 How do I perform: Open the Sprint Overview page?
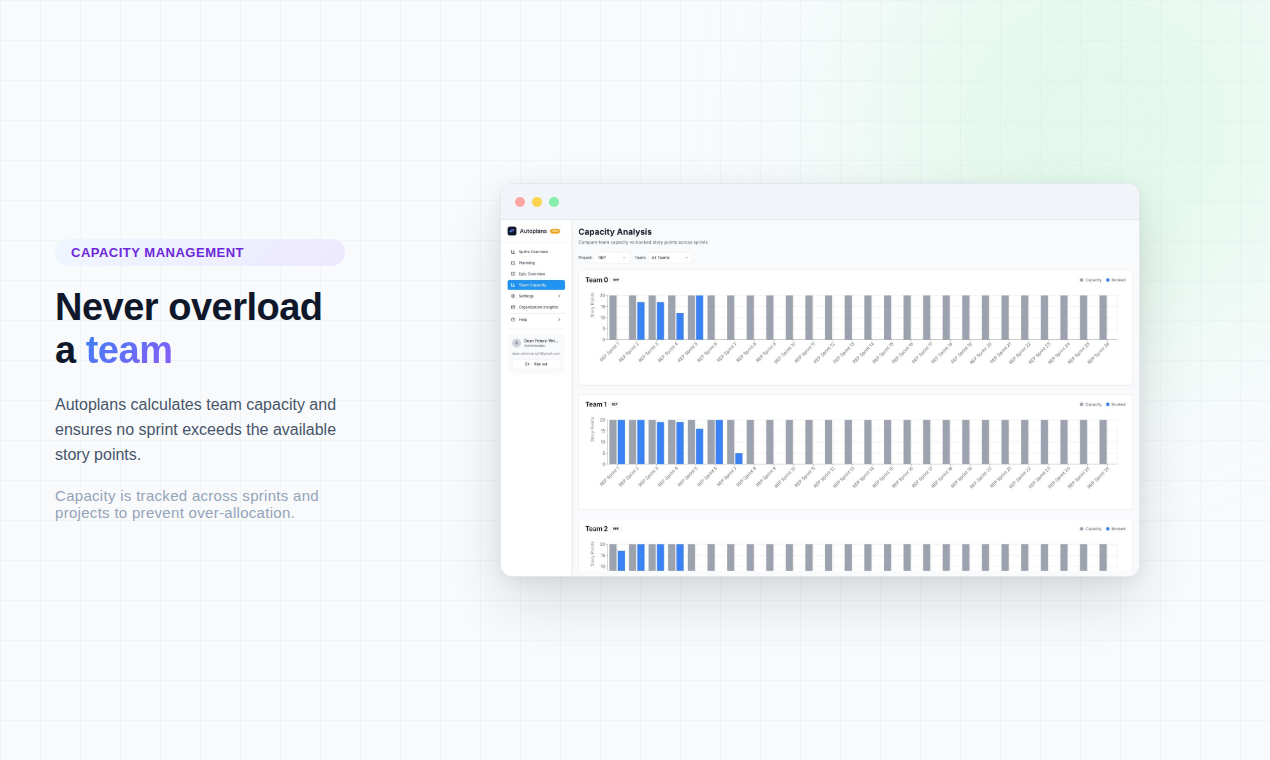[536, 252]
